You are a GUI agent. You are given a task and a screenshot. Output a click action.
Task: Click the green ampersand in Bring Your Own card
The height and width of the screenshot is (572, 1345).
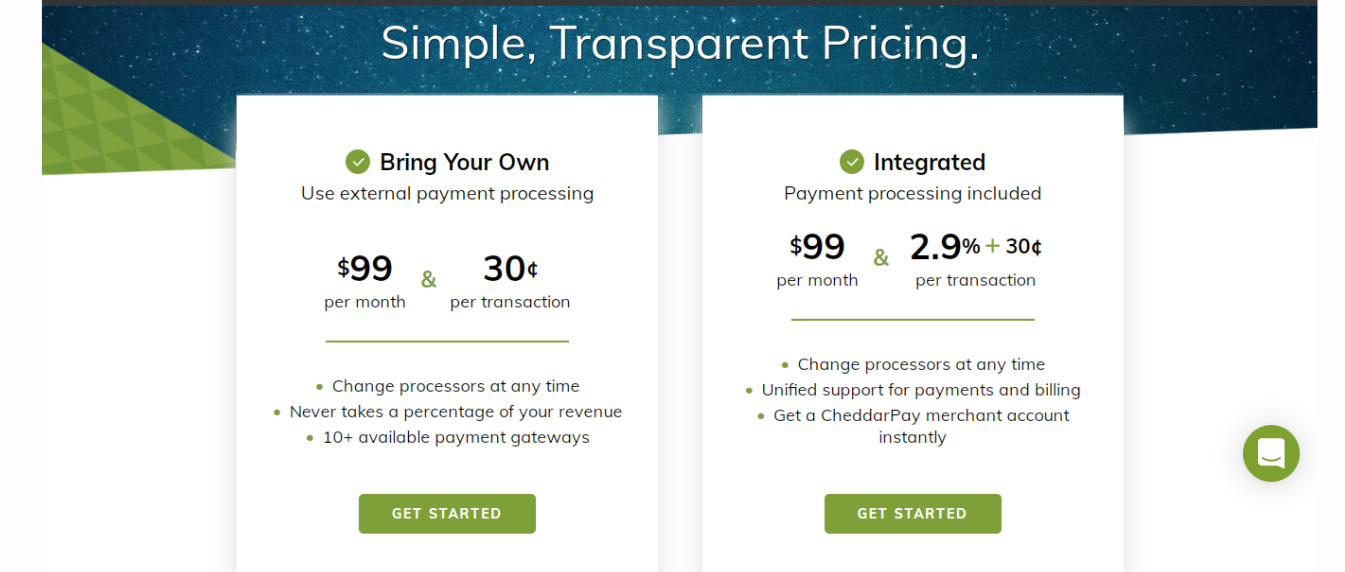(x=428, y=279)
